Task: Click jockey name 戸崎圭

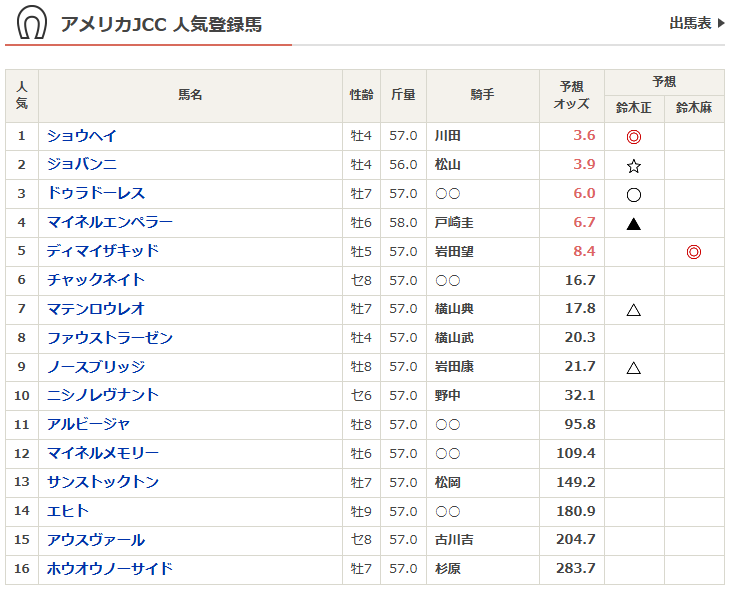Action: [454, 223]
